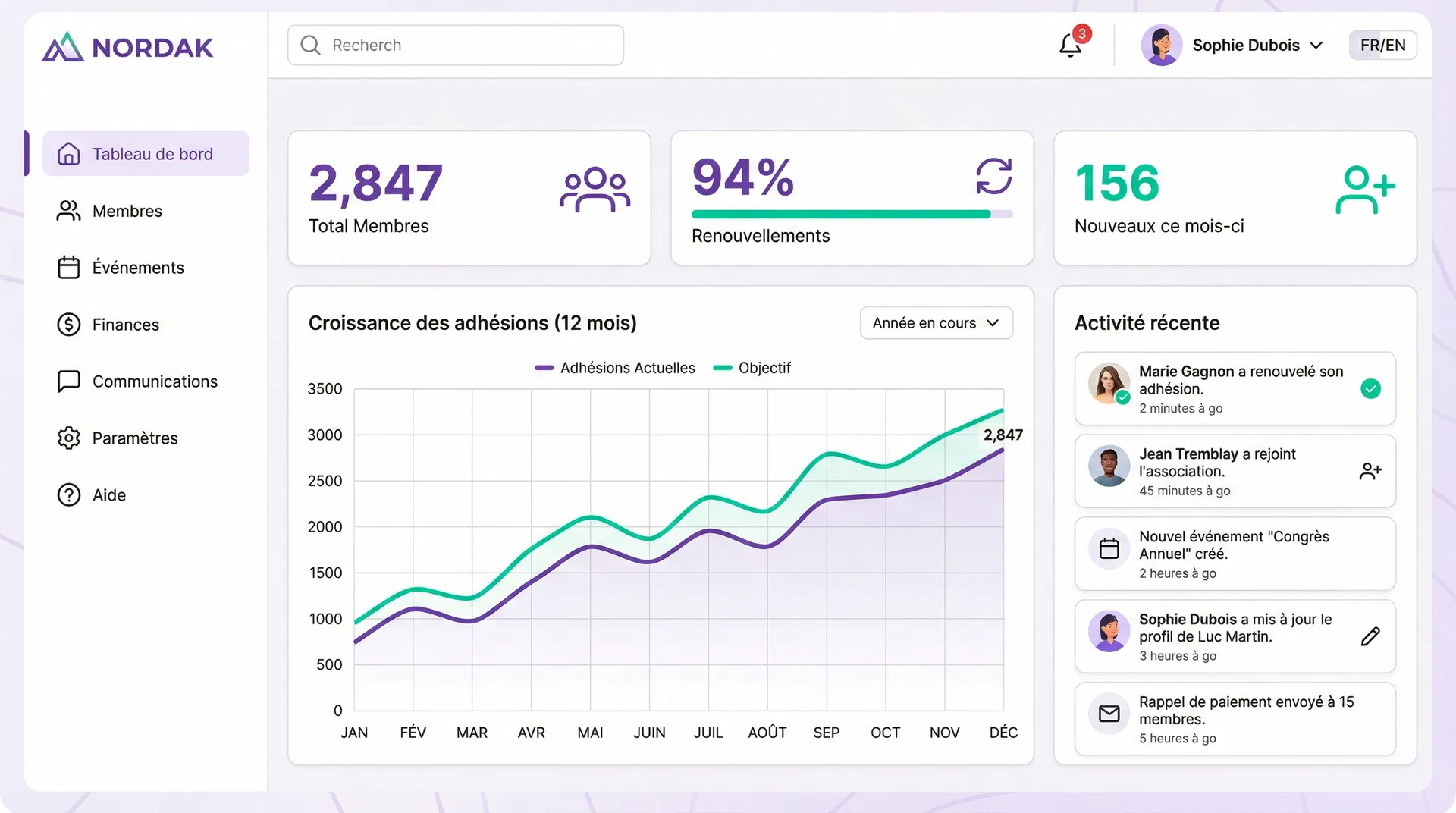Click the add-user icon on Nouveaux card

(1364, 190)
